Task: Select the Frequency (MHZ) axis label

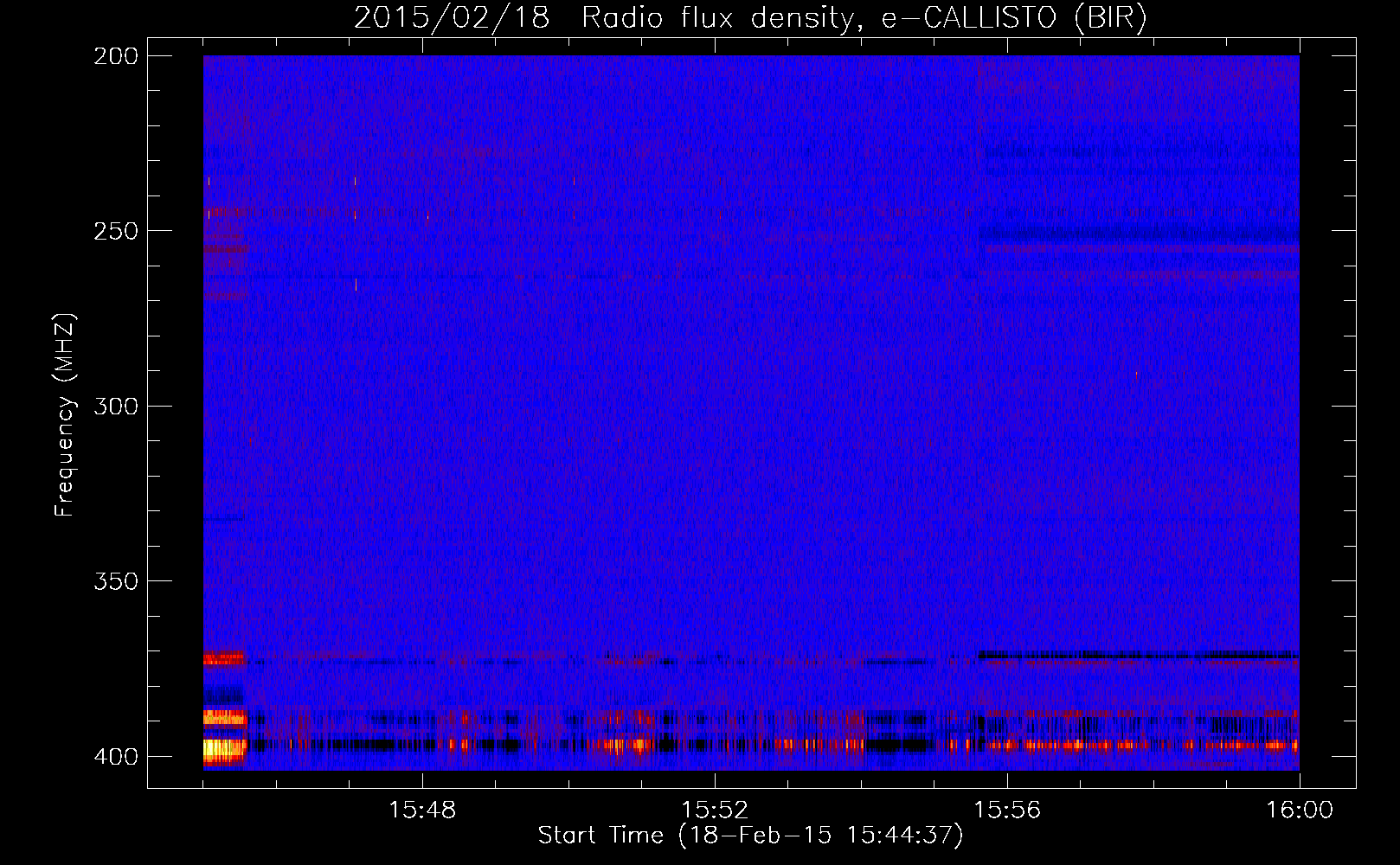Action: tap(65, 415)
